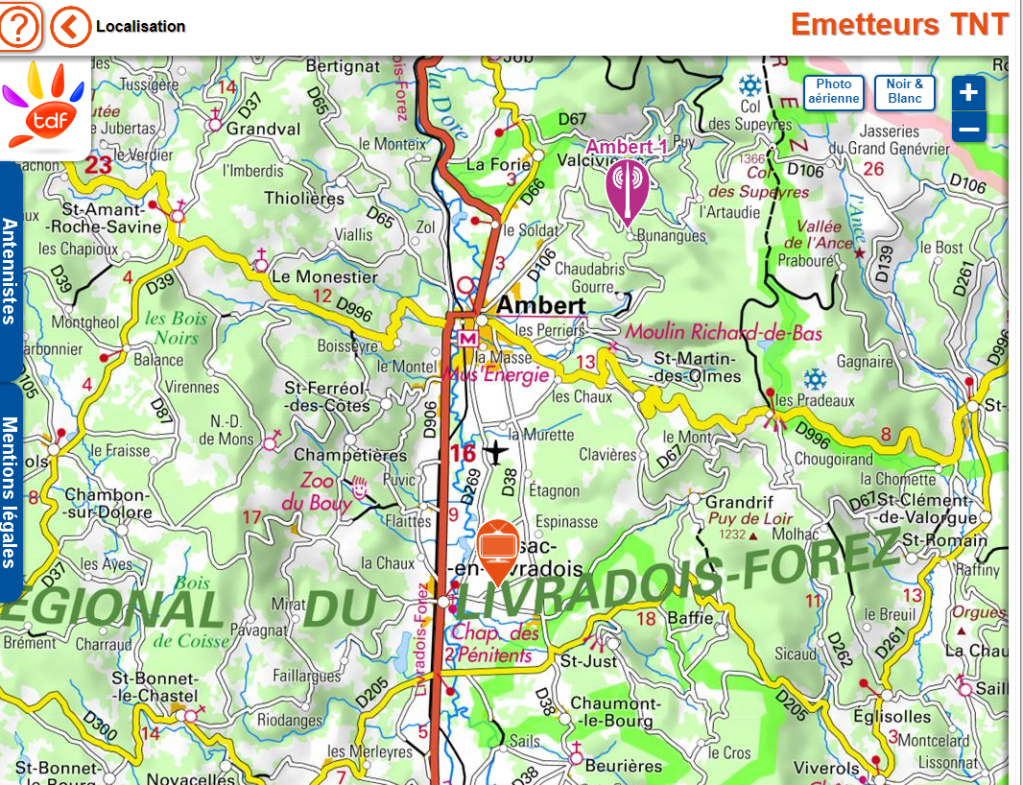The width and height of the screenshot is (1023, 785).
Task: Toggle the Noir & Blanc map style
Action: pos(905,92)
